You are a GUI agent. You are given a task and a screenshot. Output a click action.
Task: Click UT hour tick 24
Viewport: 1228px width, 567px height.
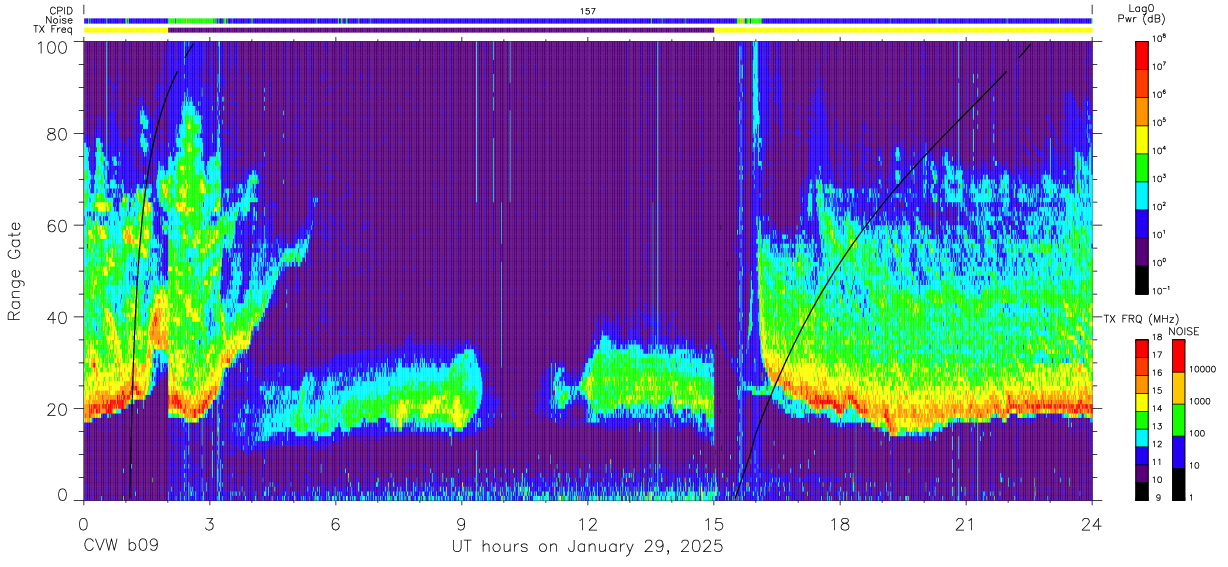point(1092,524)
